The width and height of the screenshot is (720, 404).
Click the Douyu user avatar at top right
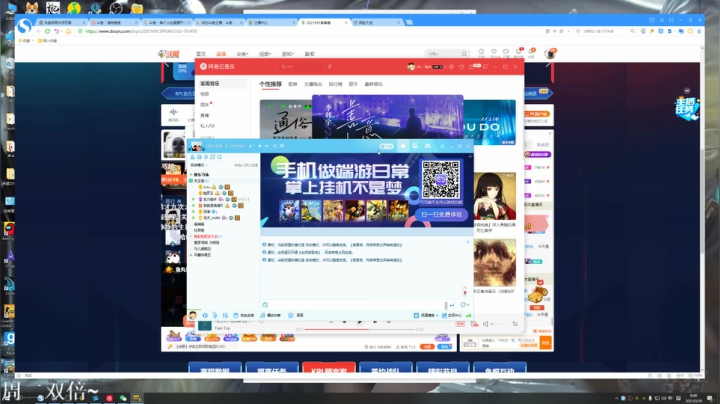click(x=550, y=54)
